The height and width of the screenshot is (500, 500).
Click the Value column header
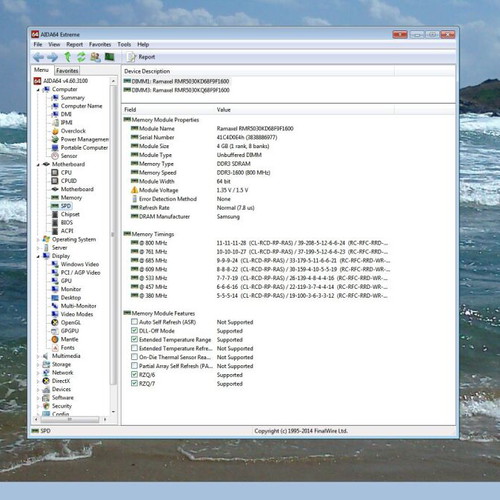304,110
